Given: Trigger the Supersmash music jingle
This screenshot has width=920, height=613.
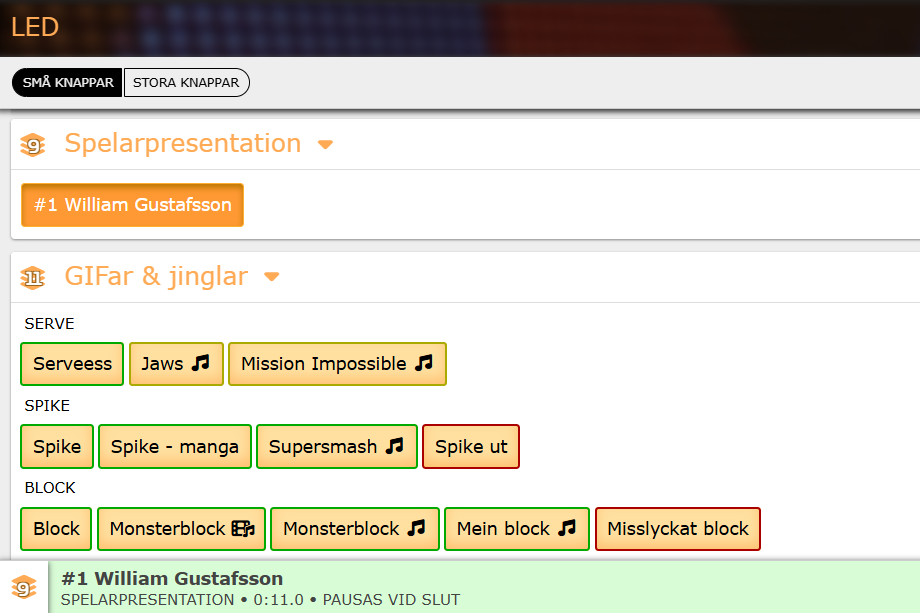Looking at the screenshot, I should (336, 446).
